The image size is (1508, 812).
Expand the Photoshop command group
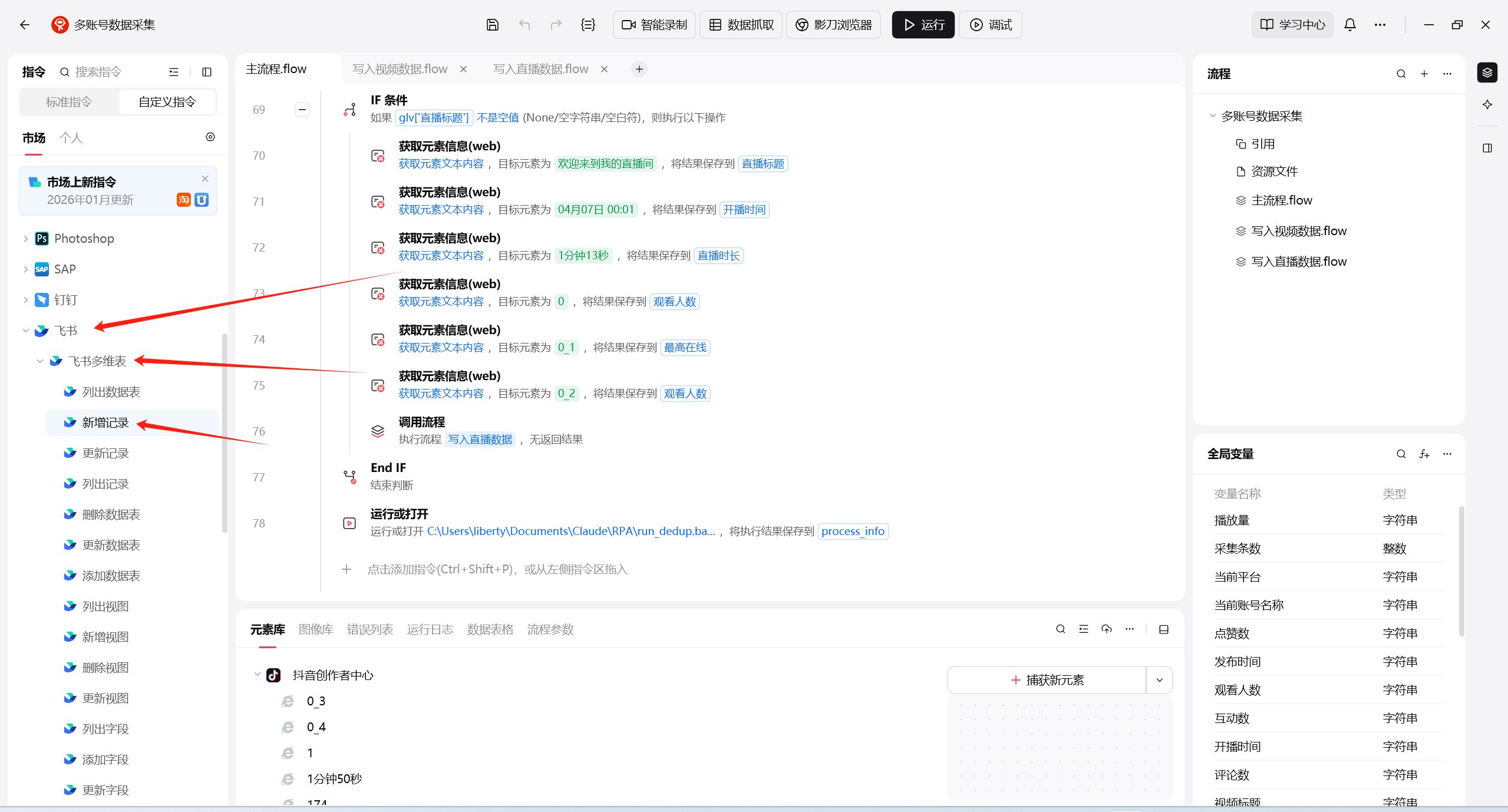(x=25, y=238)
